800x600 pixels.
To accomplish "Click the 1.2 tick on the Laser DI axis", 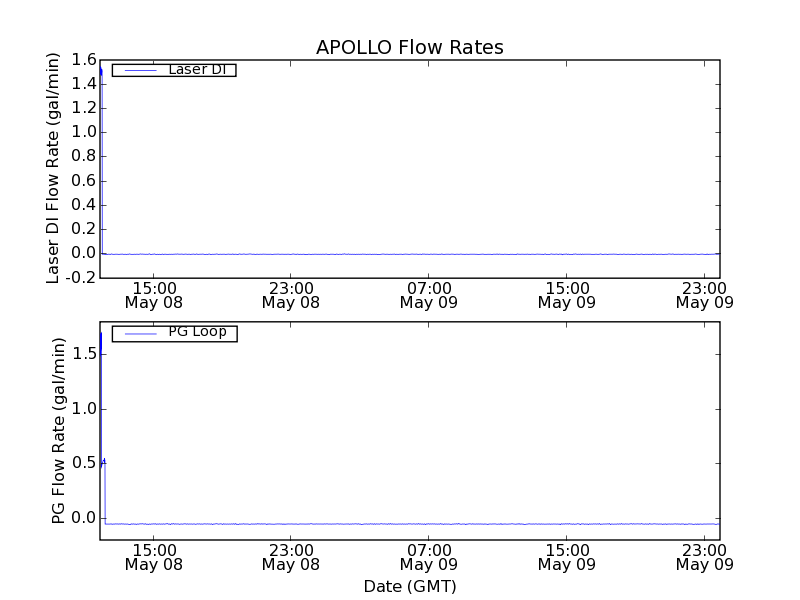I will pyautogui.click(x=84, y=108).
